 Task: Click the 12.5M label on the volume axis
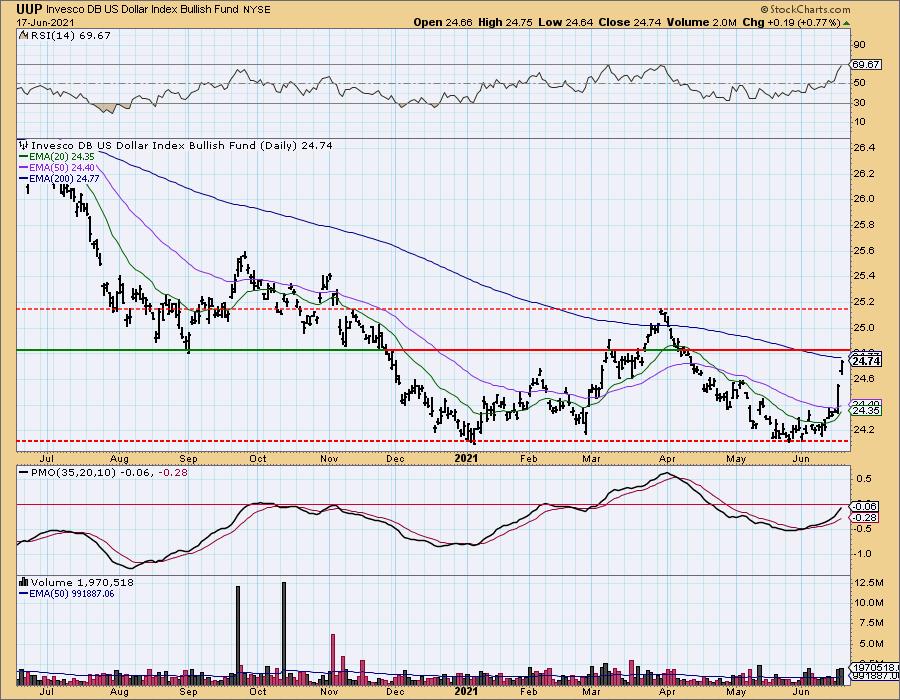tap(869, 583)
